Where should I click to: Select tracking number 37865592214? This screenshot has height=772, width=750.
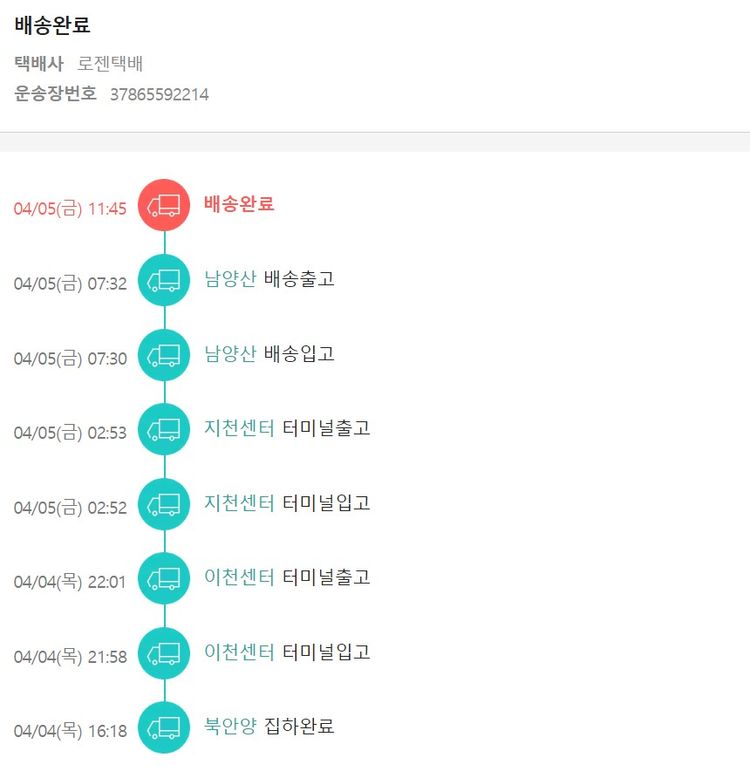(159, 95)
